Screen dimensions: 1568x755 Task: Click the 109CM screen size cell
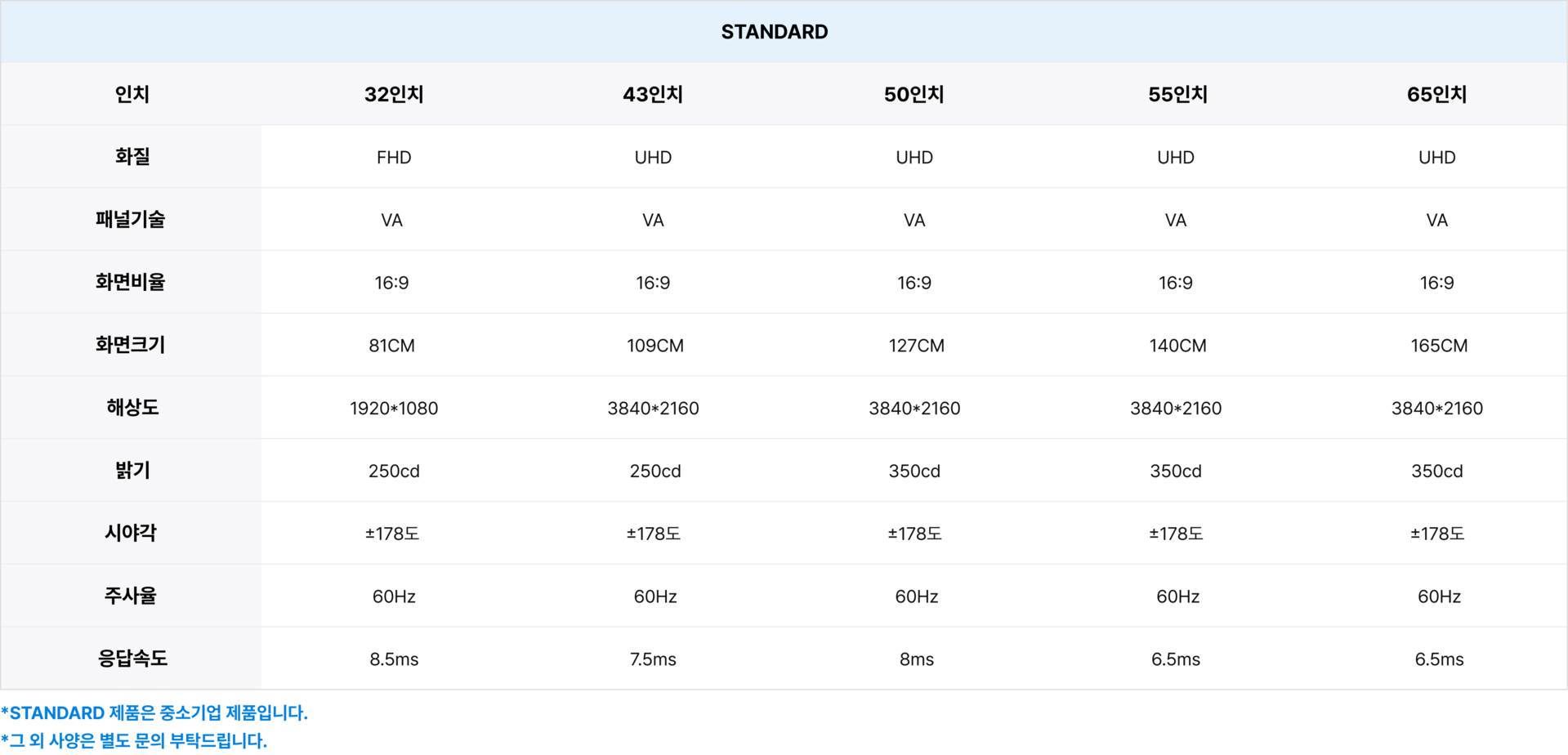(654, 346)
